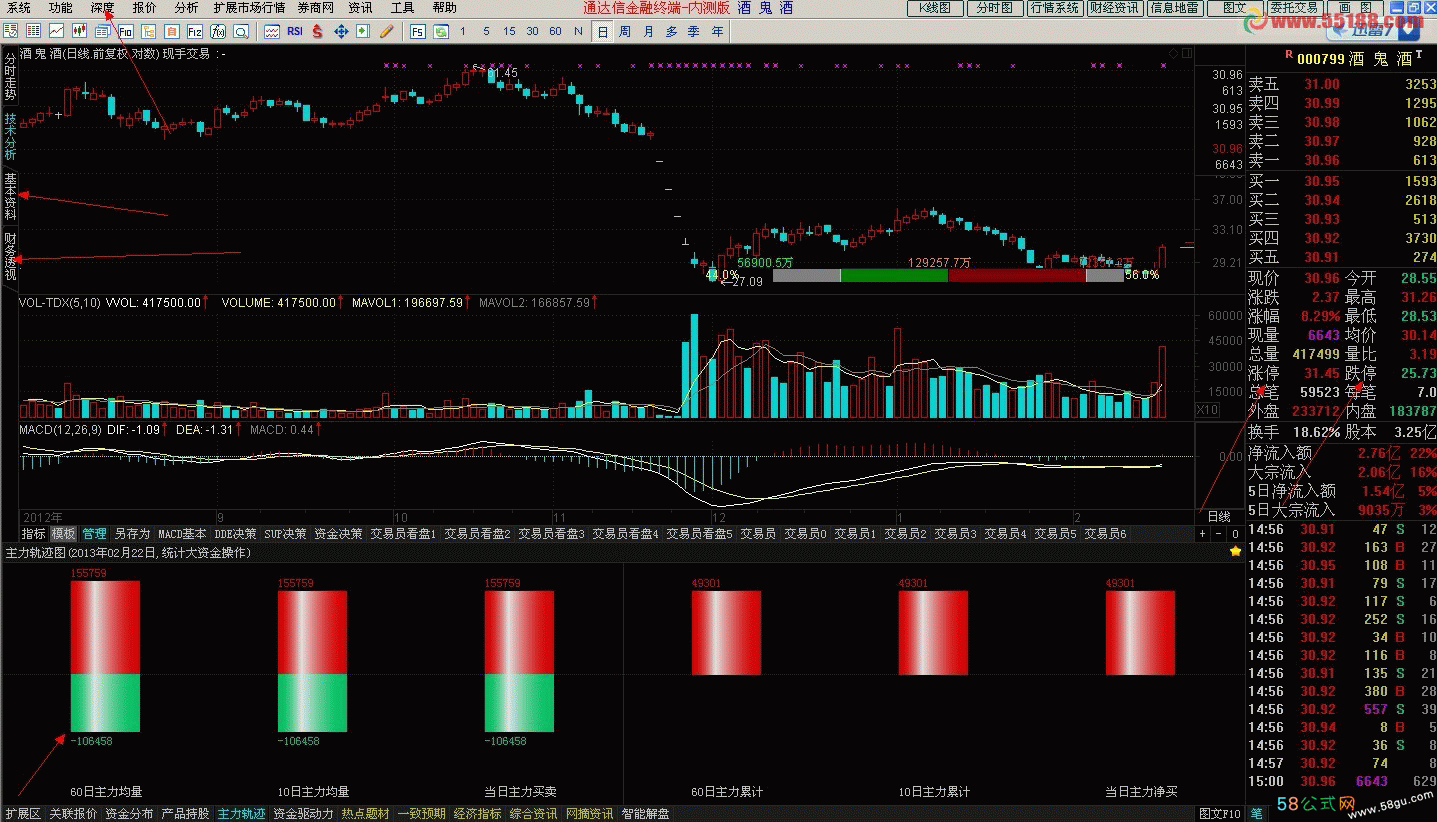This screenshot has width=1437, height=822.
Task: Select the 季 quarterly period button
Action: pos(694,31)
